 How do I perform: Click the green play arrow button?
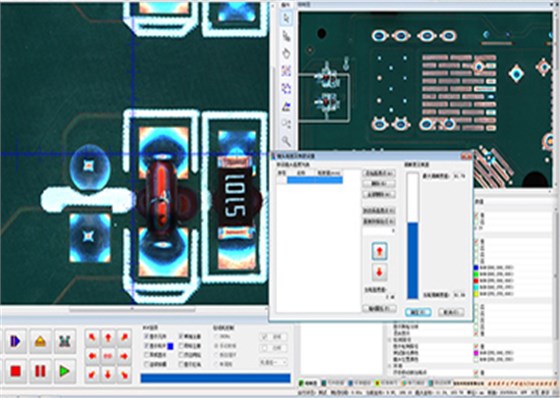coord(65,371)
